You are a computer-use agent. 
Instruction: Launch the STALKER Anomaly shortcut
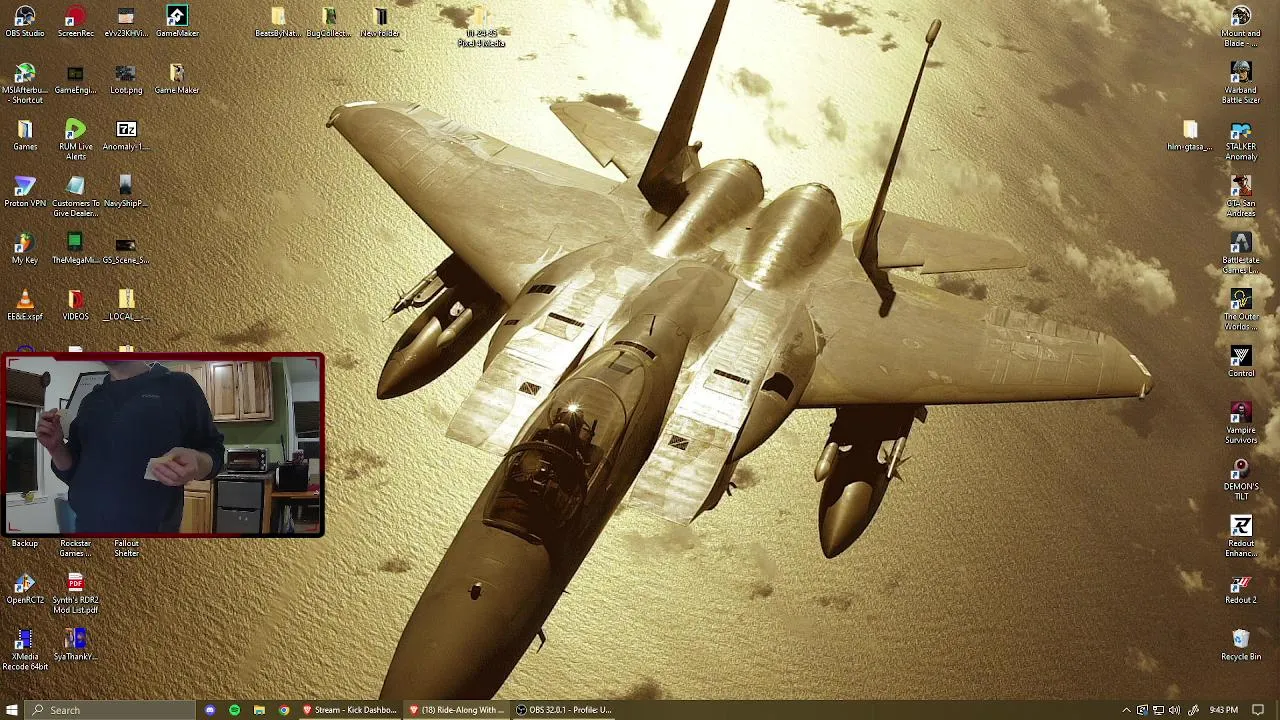1241,141
